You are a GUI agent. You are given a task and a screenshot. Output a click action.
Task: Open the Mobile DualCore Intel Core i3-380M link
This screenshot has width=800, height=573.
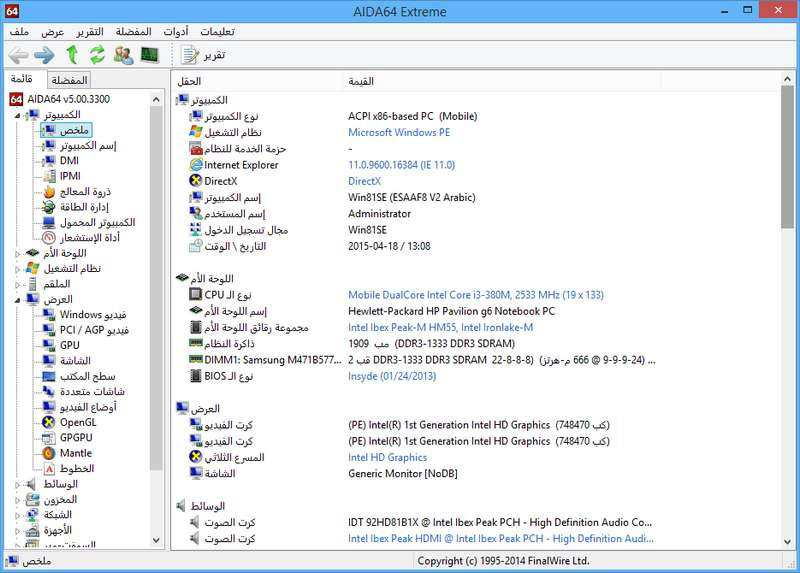[x=476, y=295]
